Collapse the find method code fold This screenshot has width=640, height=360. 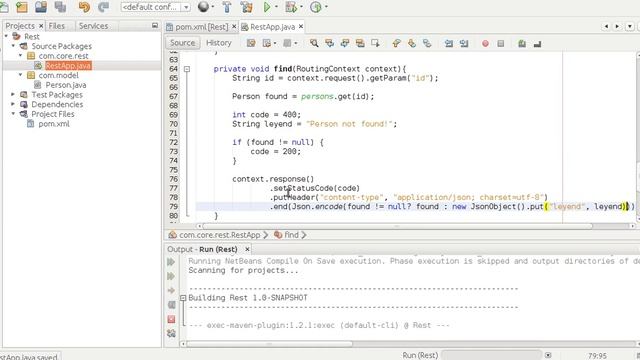[x=187, y=69]
